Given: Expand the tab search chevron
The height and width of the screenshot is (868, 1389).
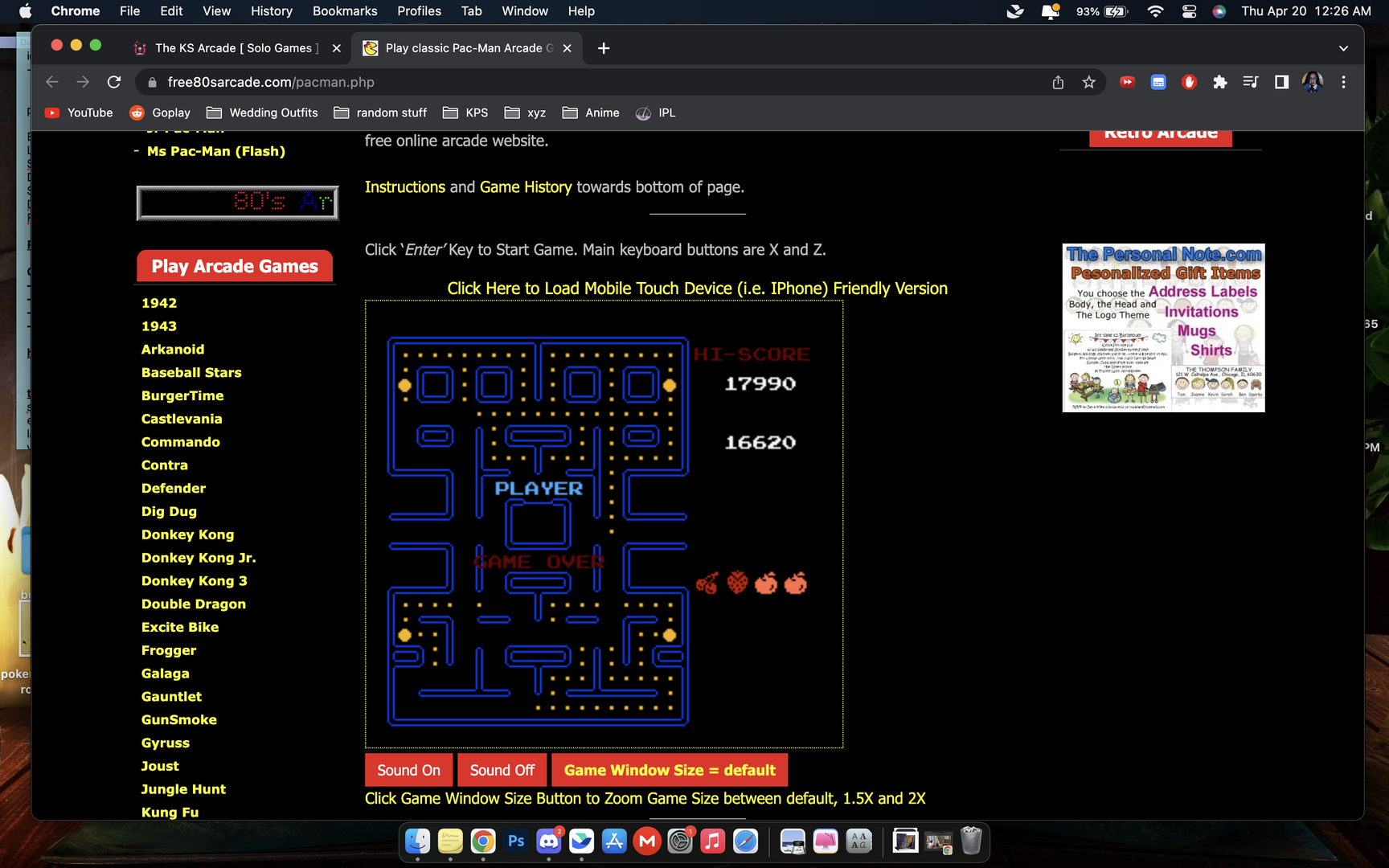Looking at the screenshot, I should 1343,48.
